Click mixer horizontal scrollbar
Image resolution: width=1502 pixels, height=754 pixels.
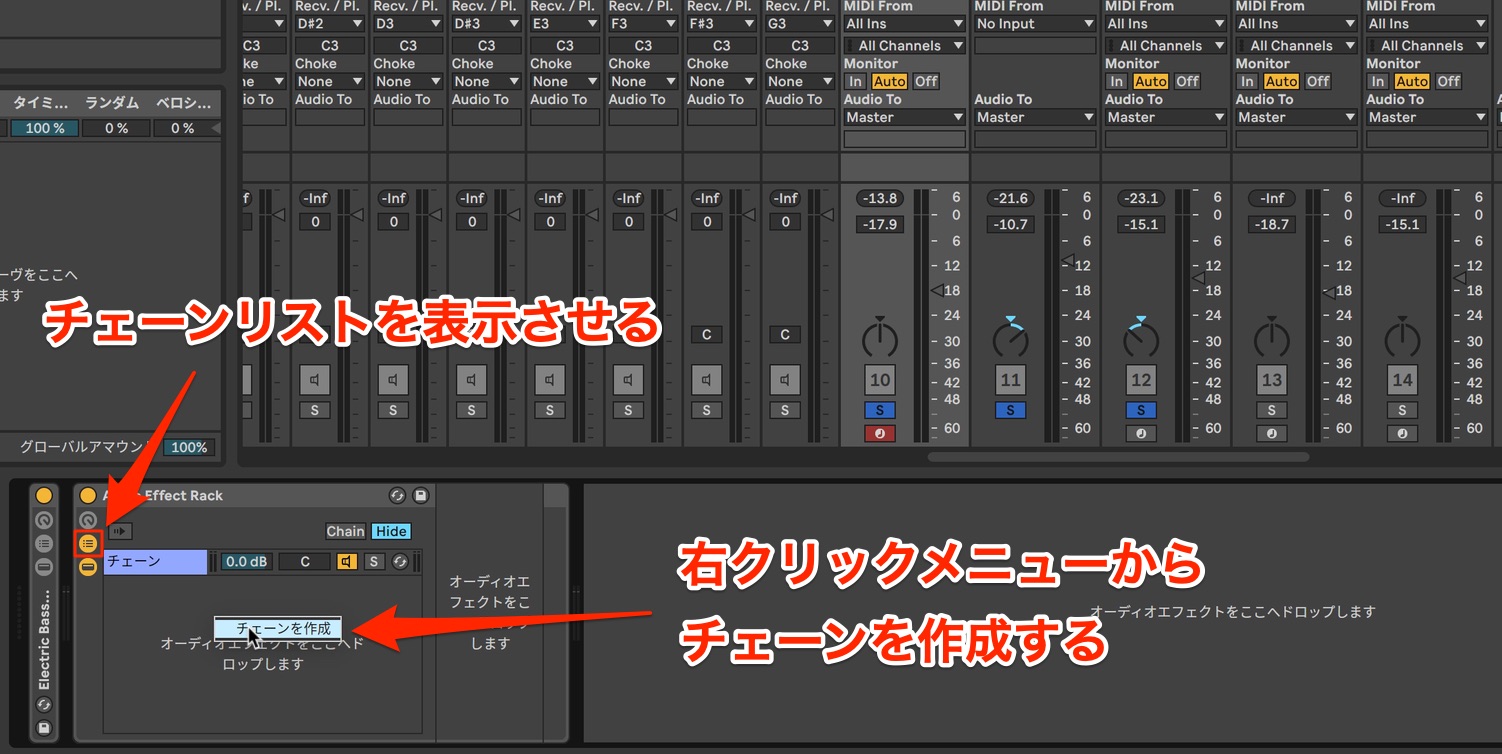coord(1118,457)
